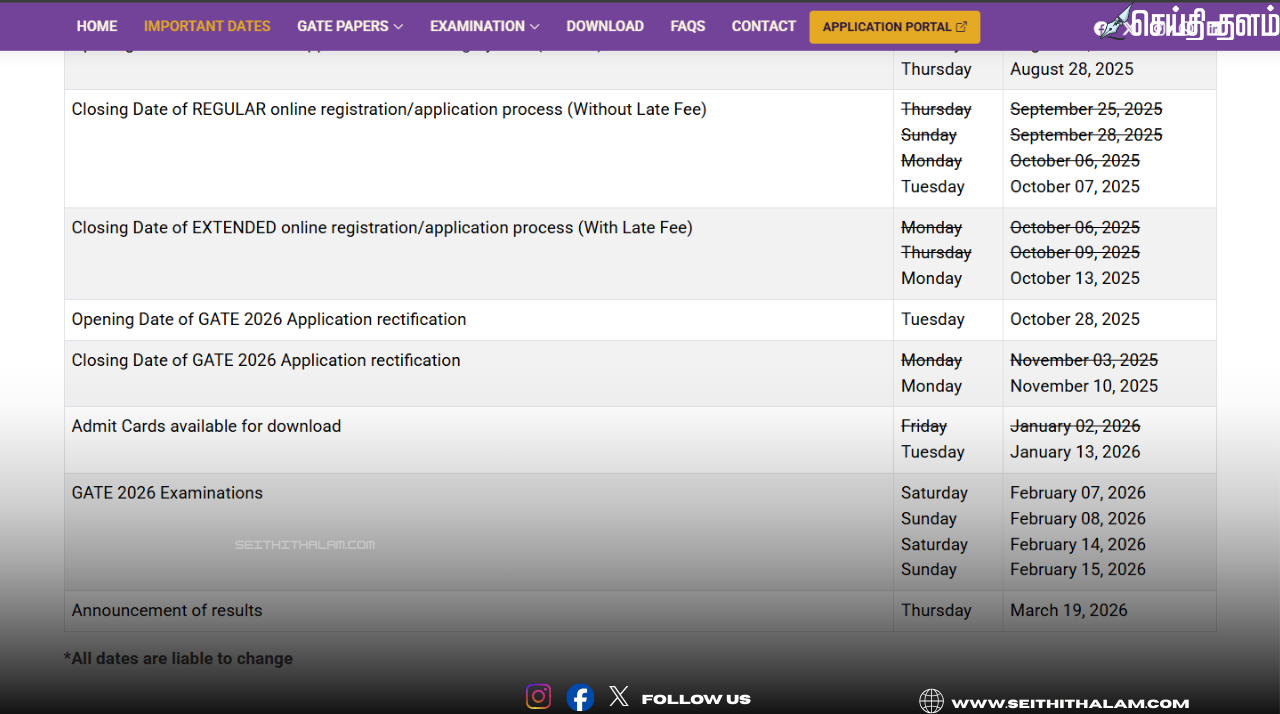Click the www.seithithalam.com footer text
The width and height of the screenshot is (1280, 714).
pos(1070,703)
